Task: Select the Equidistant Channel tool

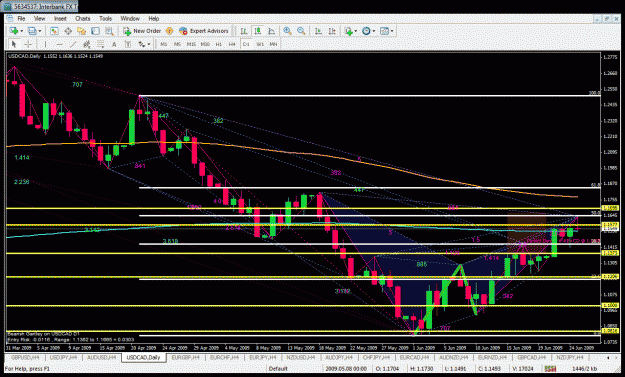Action: [86, 44]
